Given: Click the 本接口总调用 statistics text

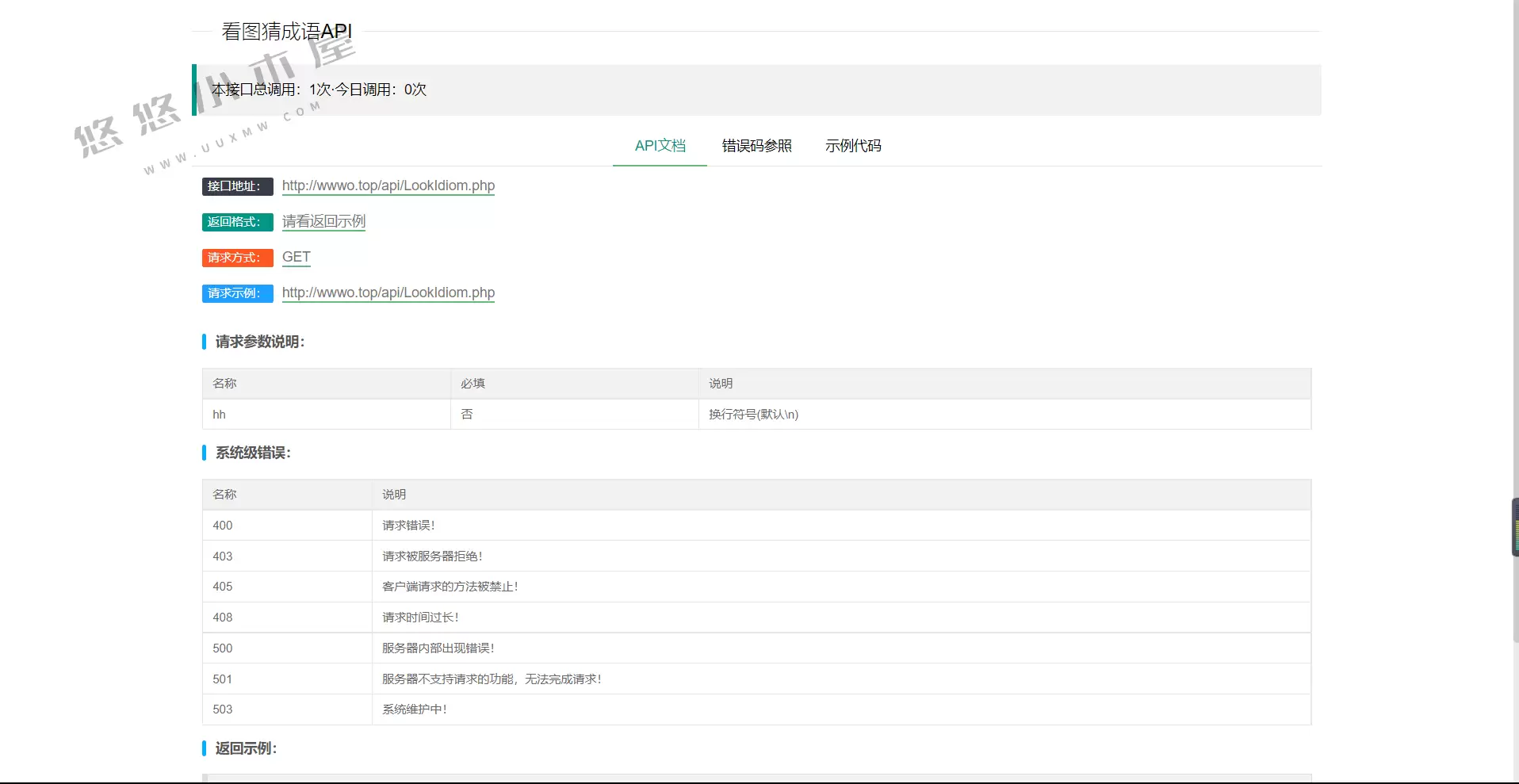Looking at the screenshot, I should [x=319, y=90].
